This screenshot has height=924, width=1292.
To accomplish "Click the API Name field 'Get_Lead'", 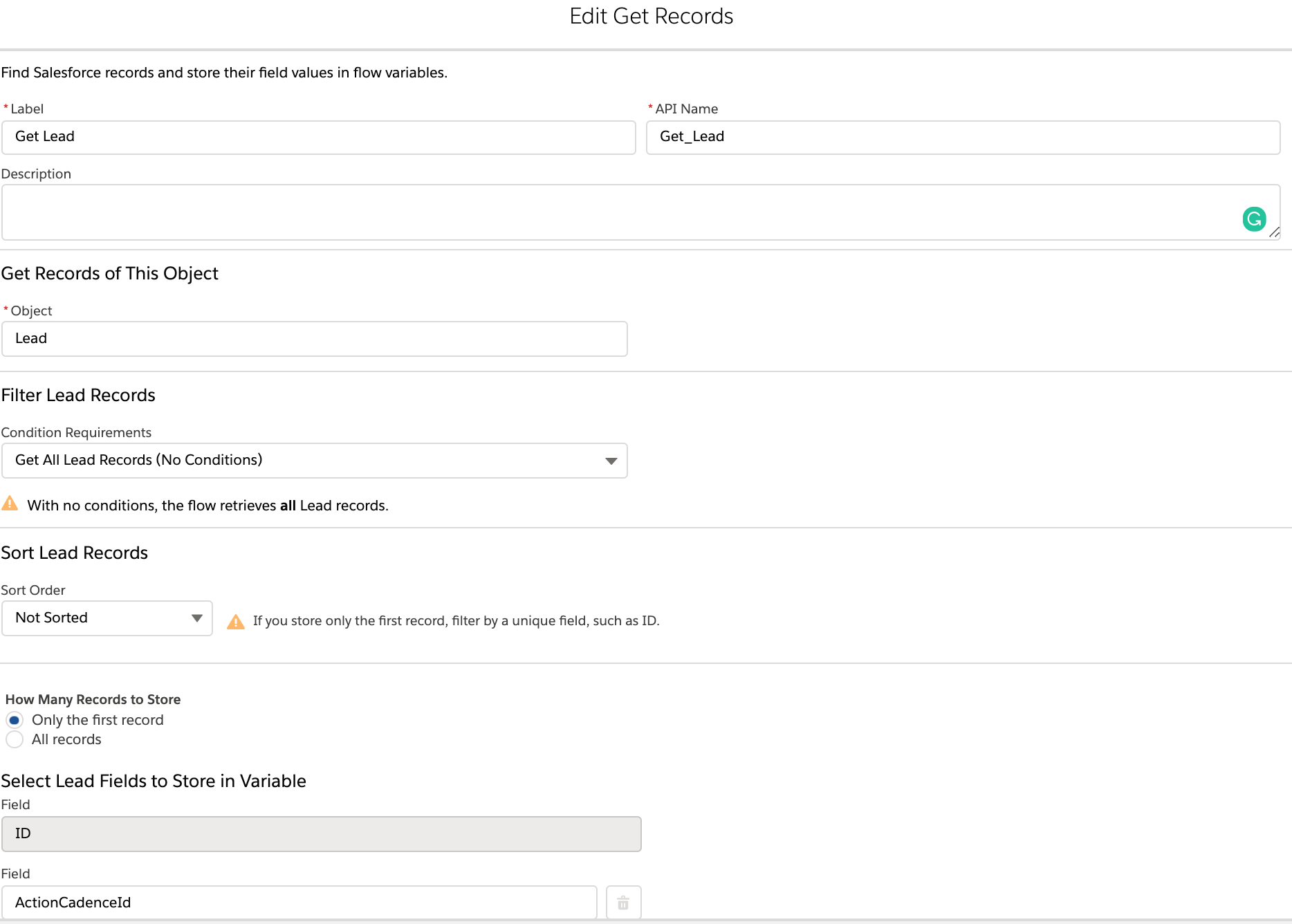I will pos(963,137).
